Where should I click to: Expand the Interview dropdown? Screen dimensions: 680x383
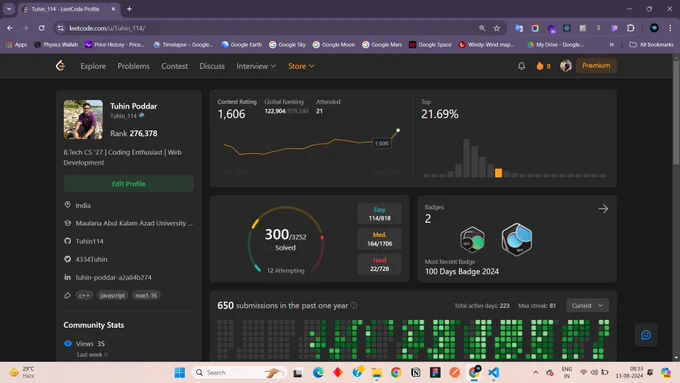[x=256, y=66]
